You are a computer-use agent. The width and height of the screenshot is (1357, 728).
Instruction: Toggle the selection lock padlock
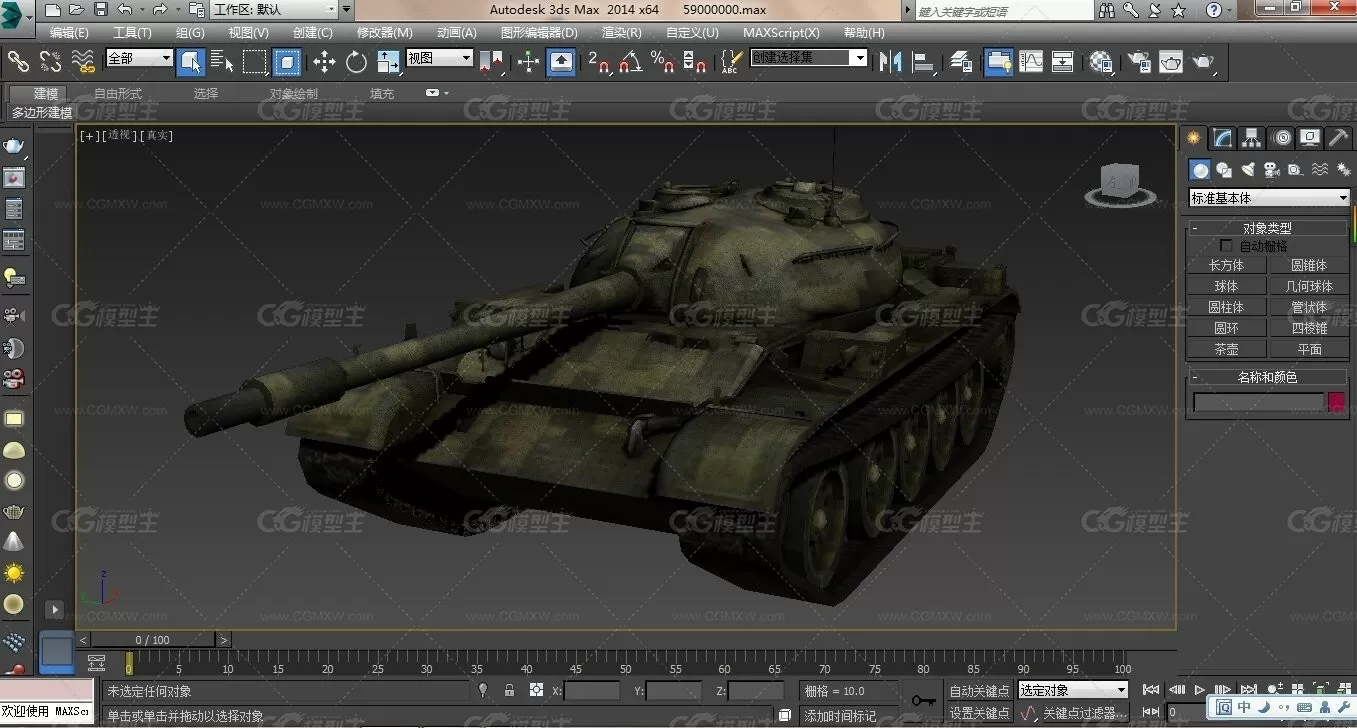pos(510,690)
